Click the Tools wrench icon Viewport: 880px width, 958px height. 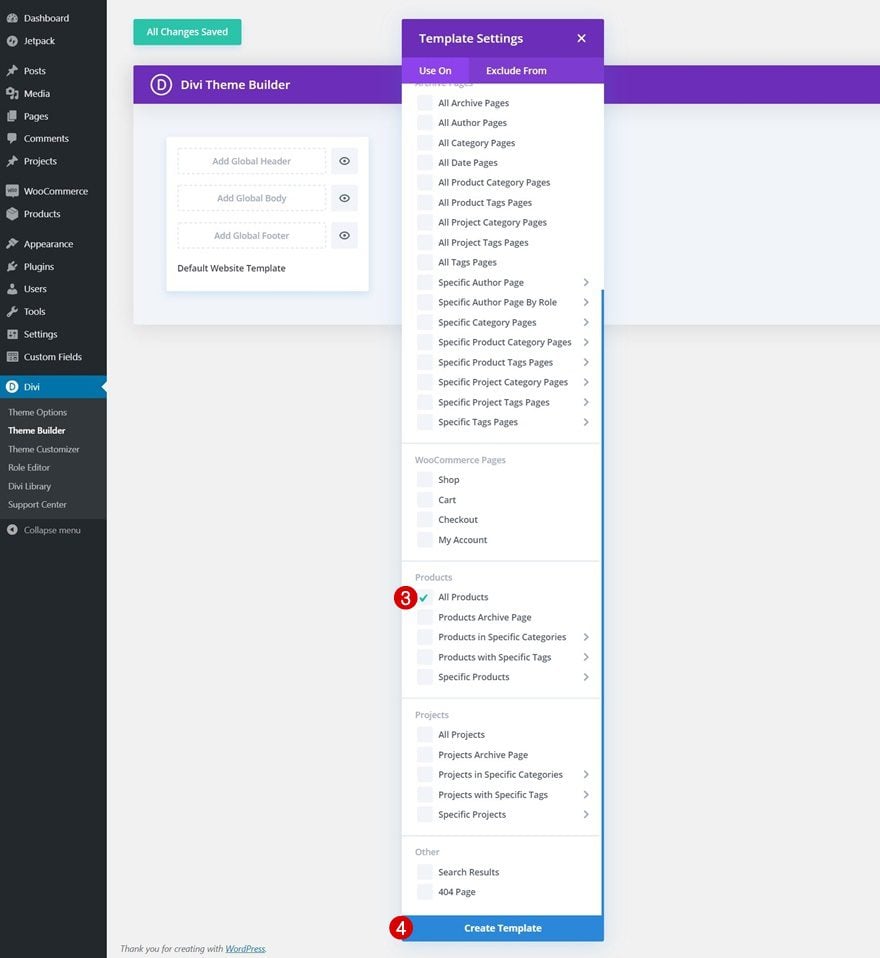click(12, 312)
